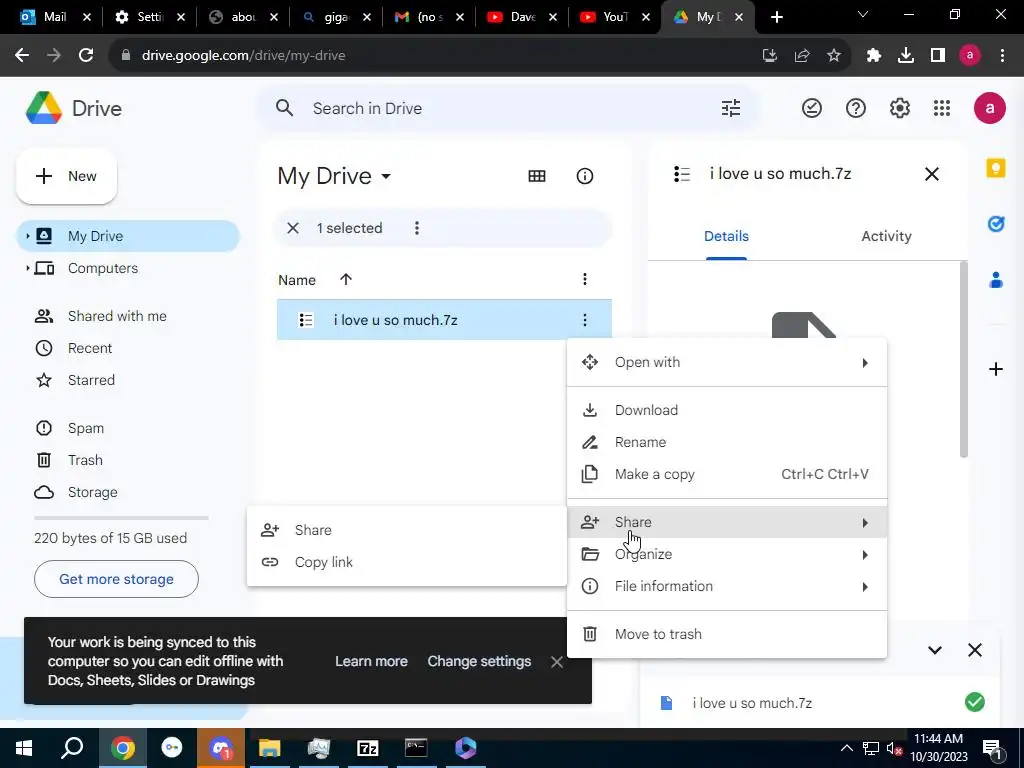
Task: Click Get Add-ons plus icon
Action: pyautogui.click(x=996, y=369)
